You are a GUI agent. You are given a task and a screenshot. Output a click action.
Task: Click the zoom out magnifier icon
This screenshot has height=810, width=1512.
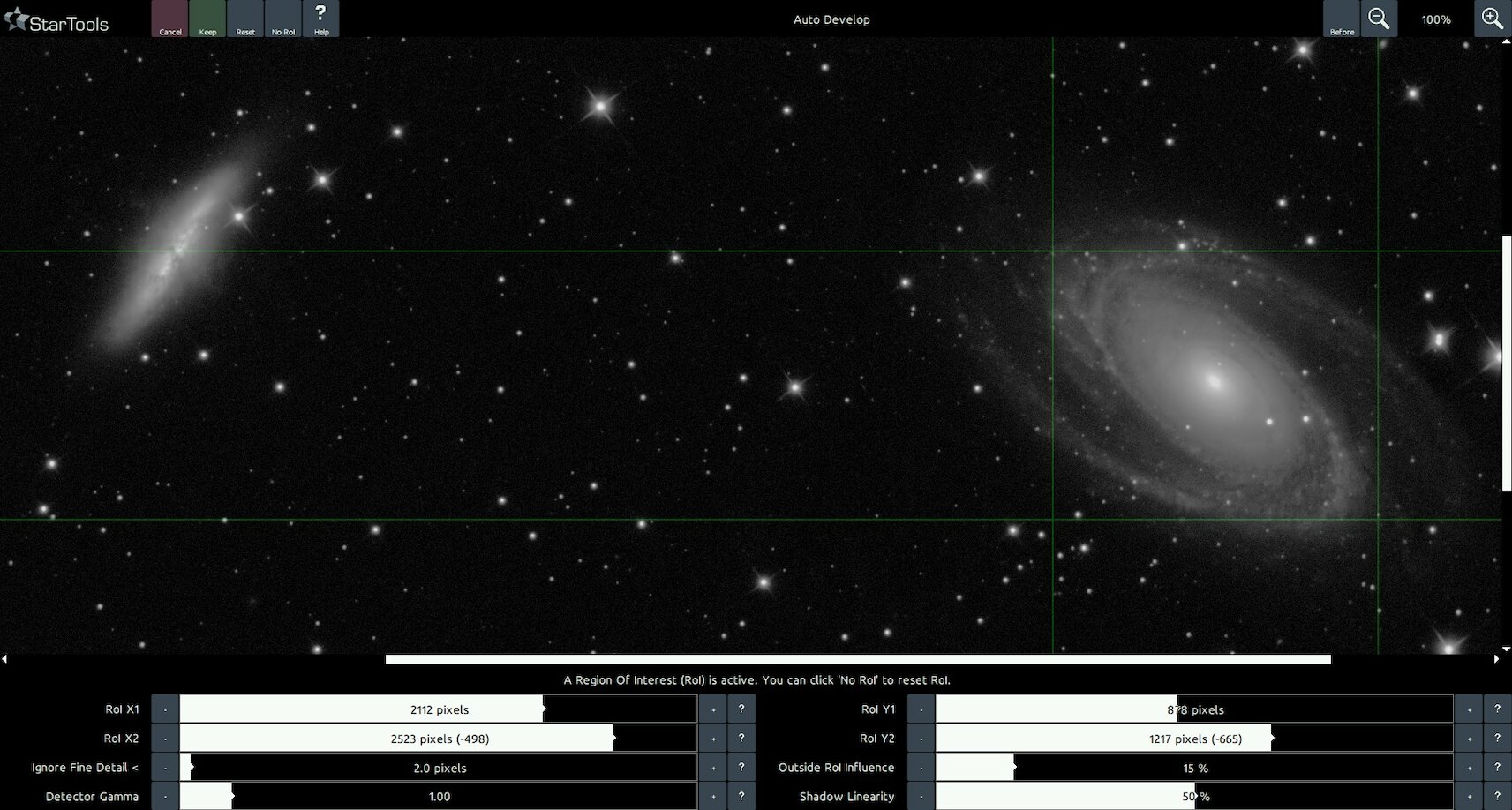(x=1378, y=19)
